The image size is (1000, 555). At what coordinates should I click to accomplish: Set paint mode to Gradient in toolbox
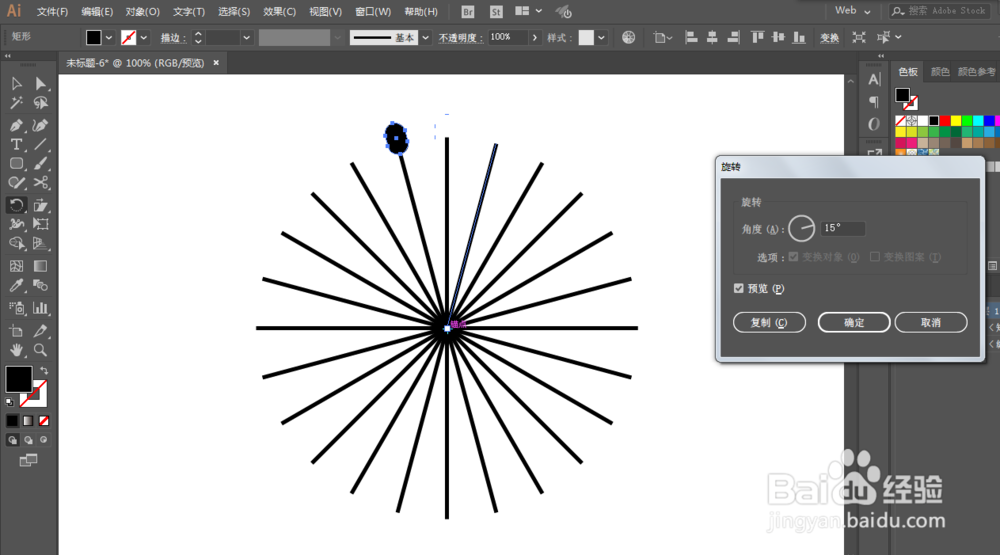pos(28,420)
